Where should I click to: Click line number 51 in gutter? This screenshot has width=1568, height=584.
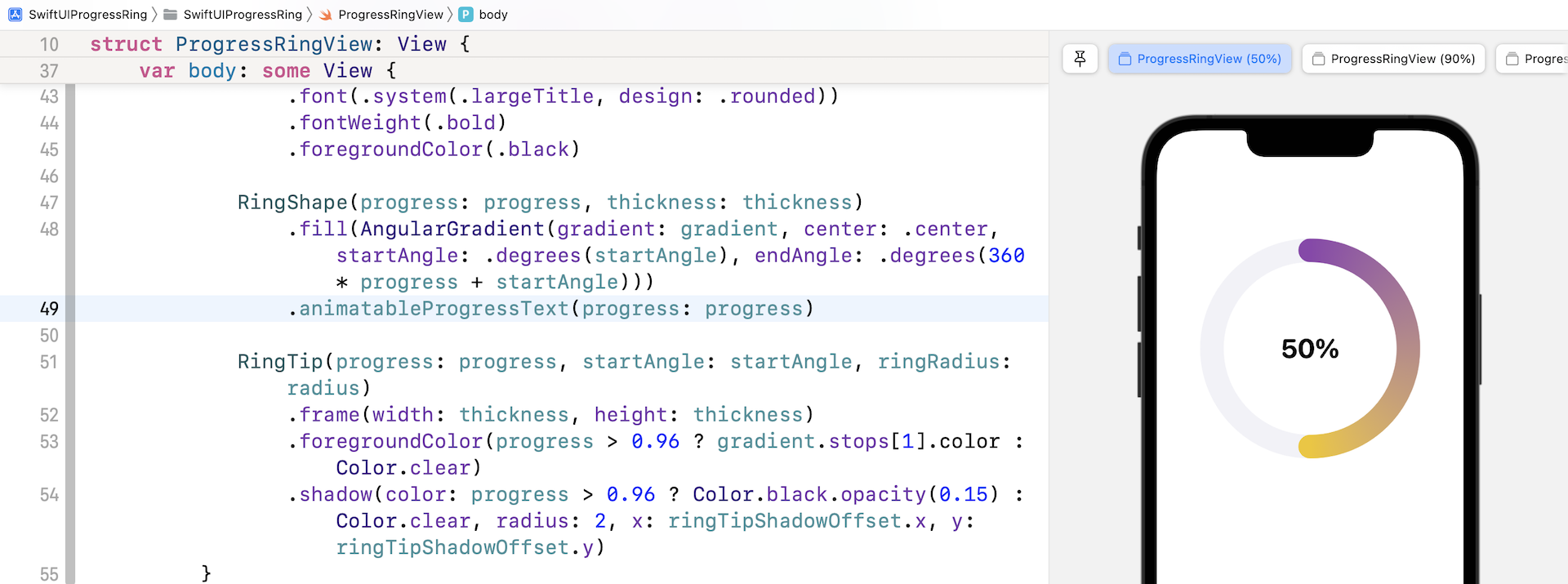point(49,362)
